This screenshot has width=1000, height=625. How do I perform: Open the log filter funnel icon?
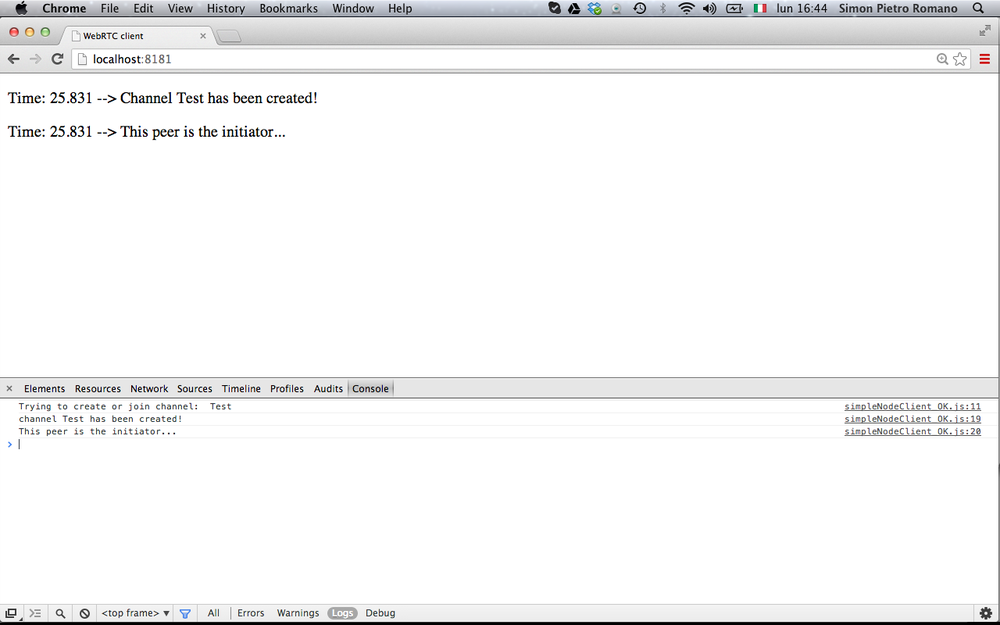[185, 613]
